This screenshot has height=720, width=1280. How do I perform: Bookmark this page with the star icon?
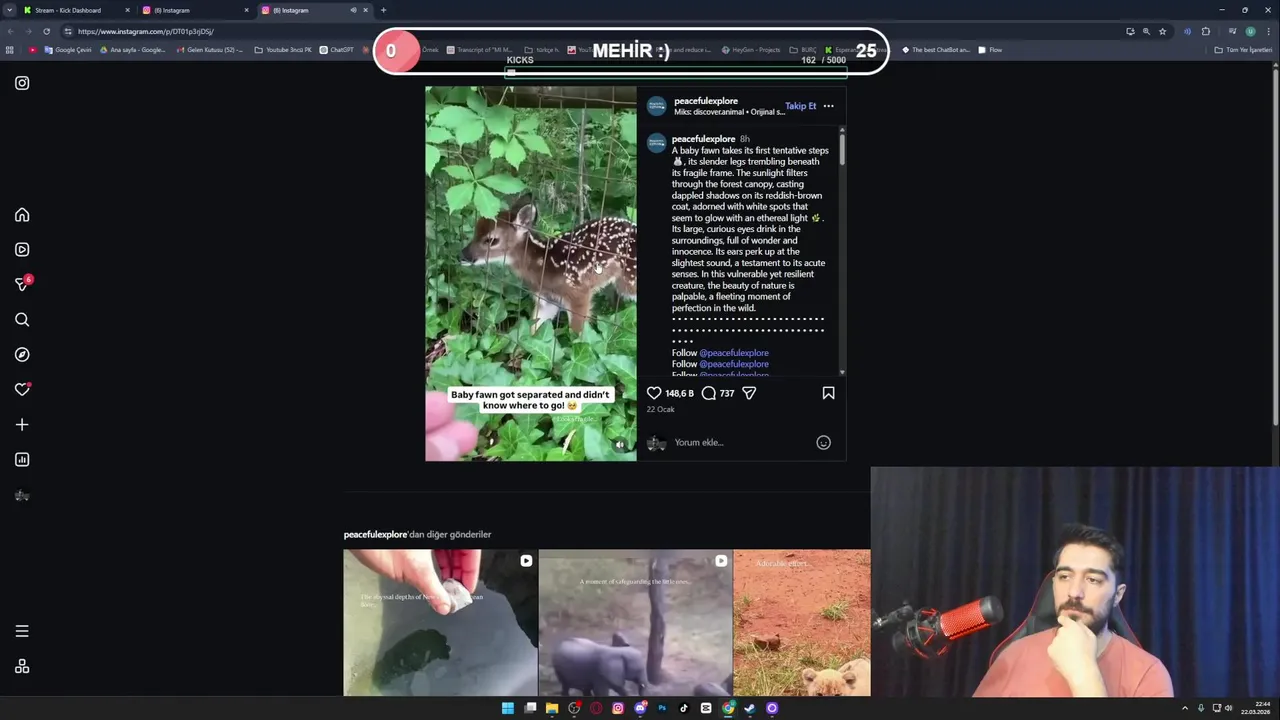point(1162,31)
